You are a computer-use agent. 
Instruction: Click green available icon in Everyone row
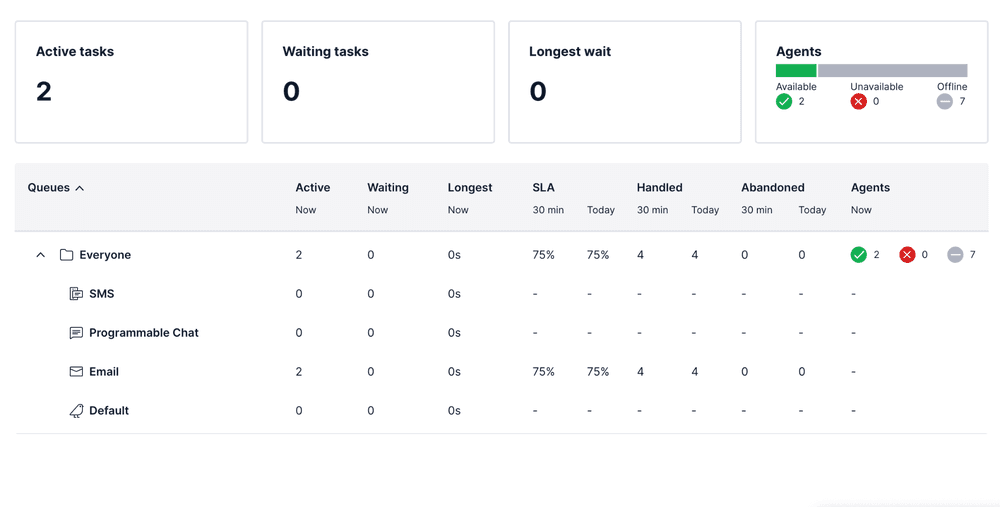[858, 255]
